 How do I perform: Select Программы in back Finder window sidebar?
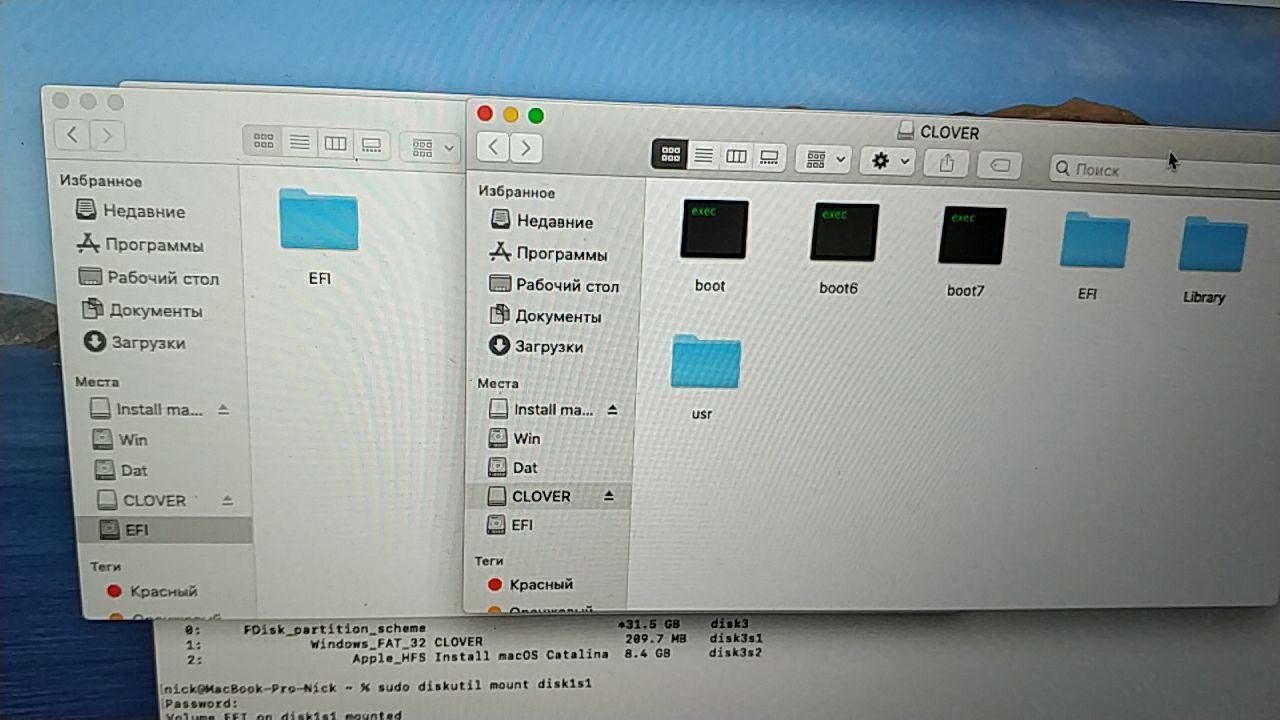coord(140,245)
